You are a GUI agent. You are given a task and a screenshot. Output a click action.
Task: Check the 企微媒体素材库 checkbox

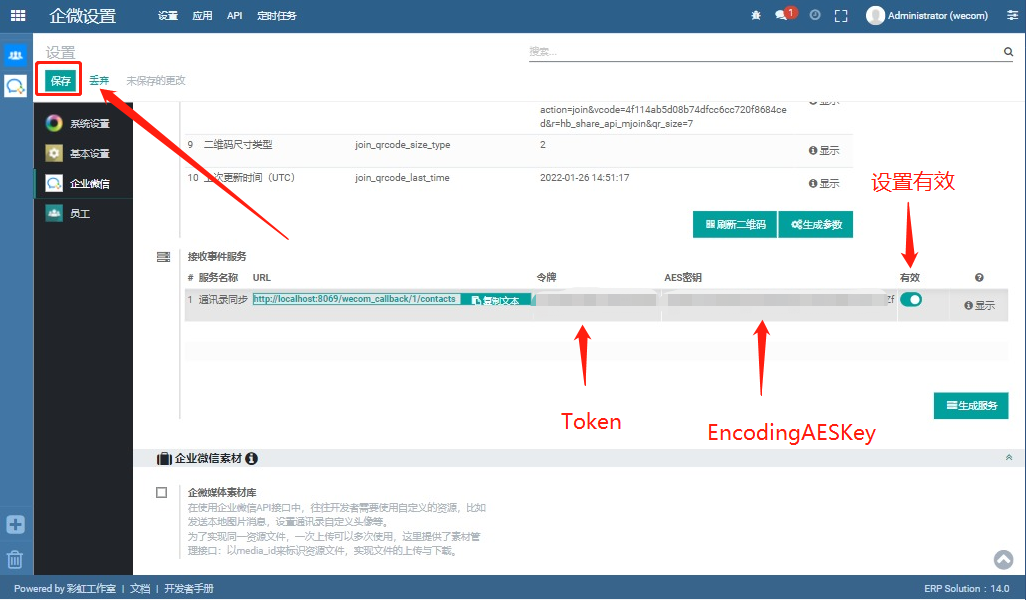point(162,492)
